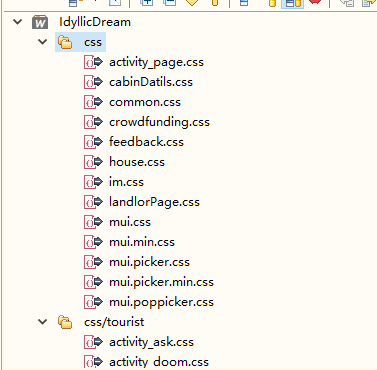This screenshot has width=377, height=370.
Task: Click the file icon beside common.css
Action: 93,102
